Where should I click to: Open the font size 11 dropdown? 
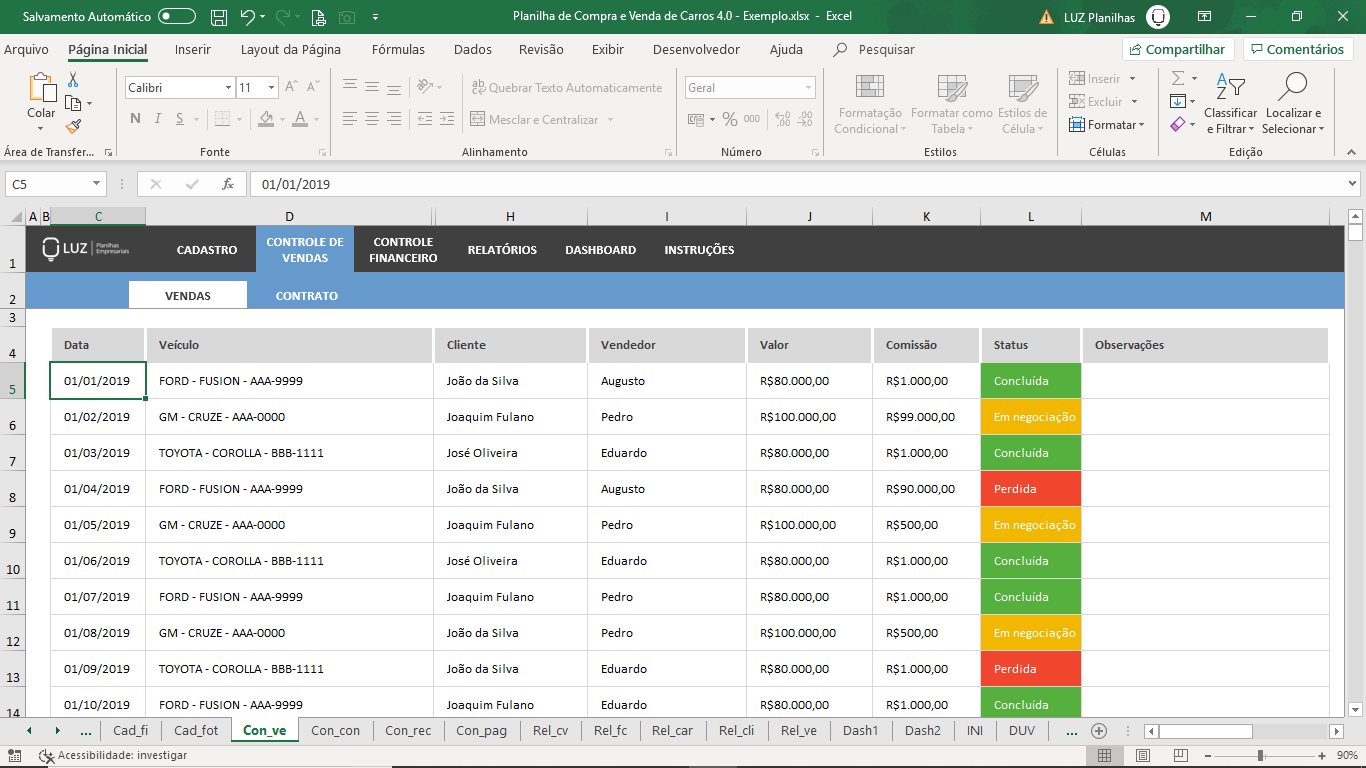pyautogui.click(x=271, y=88)
